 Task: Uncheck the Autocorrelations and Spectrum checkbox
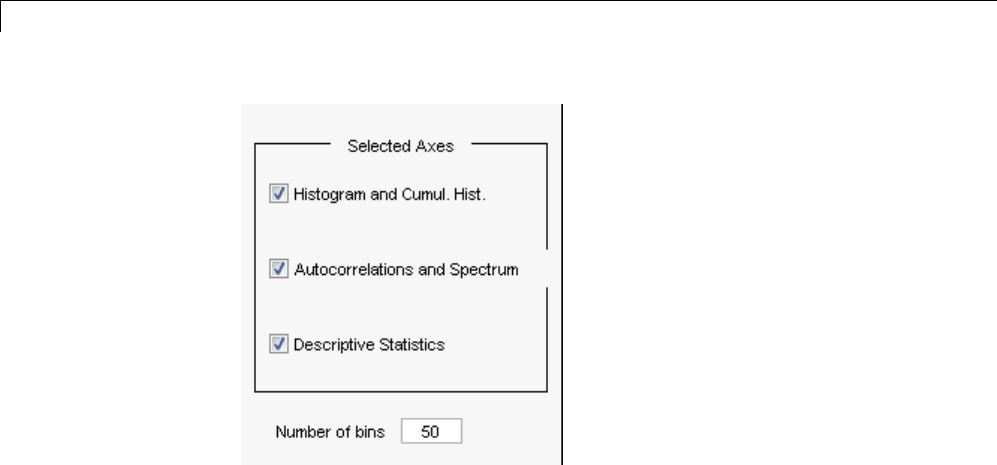(x=278, y=269)
